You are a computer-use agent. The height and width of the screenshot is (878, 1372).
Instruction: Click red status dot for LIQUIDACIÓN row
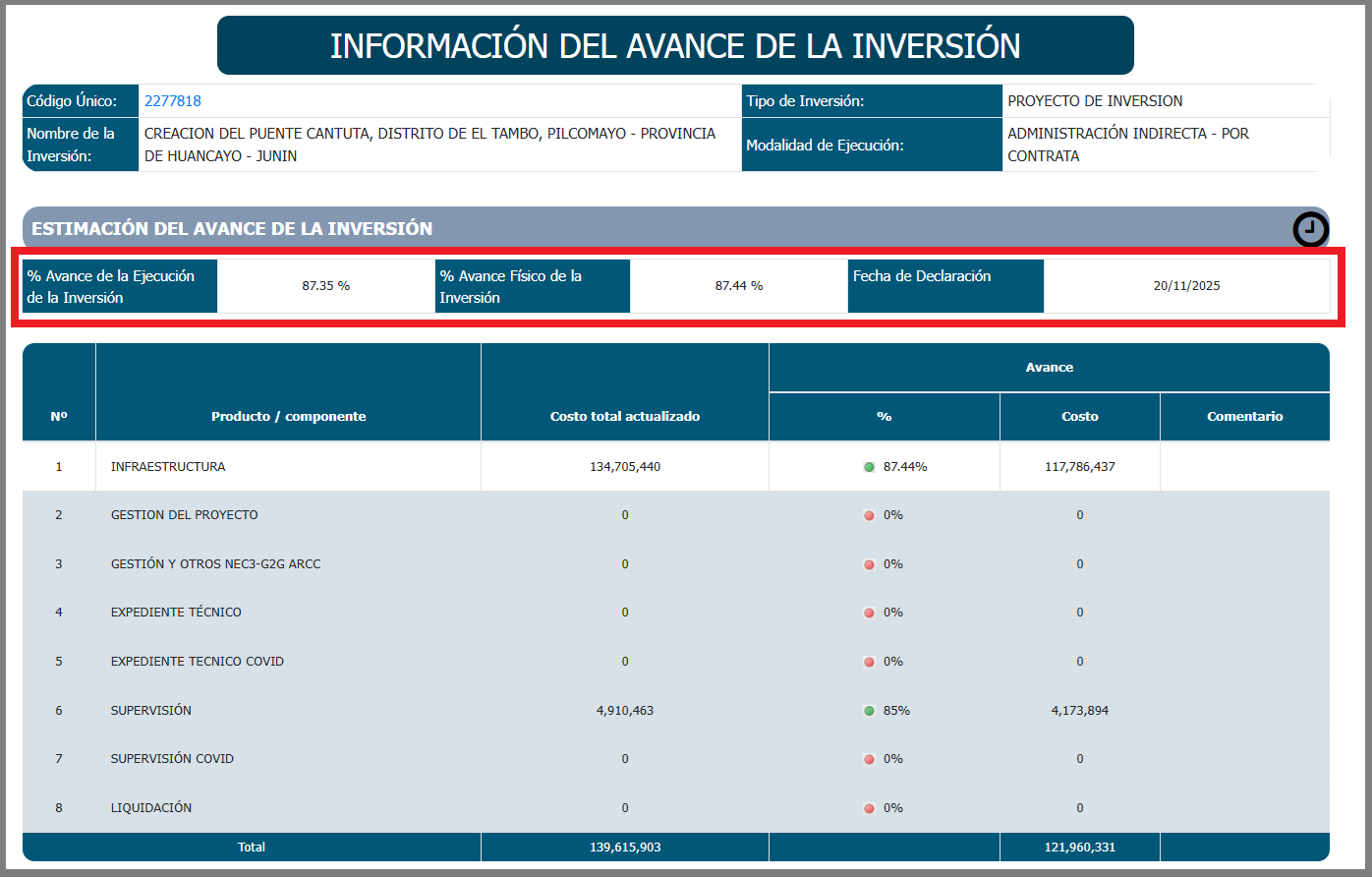[869, 808]
